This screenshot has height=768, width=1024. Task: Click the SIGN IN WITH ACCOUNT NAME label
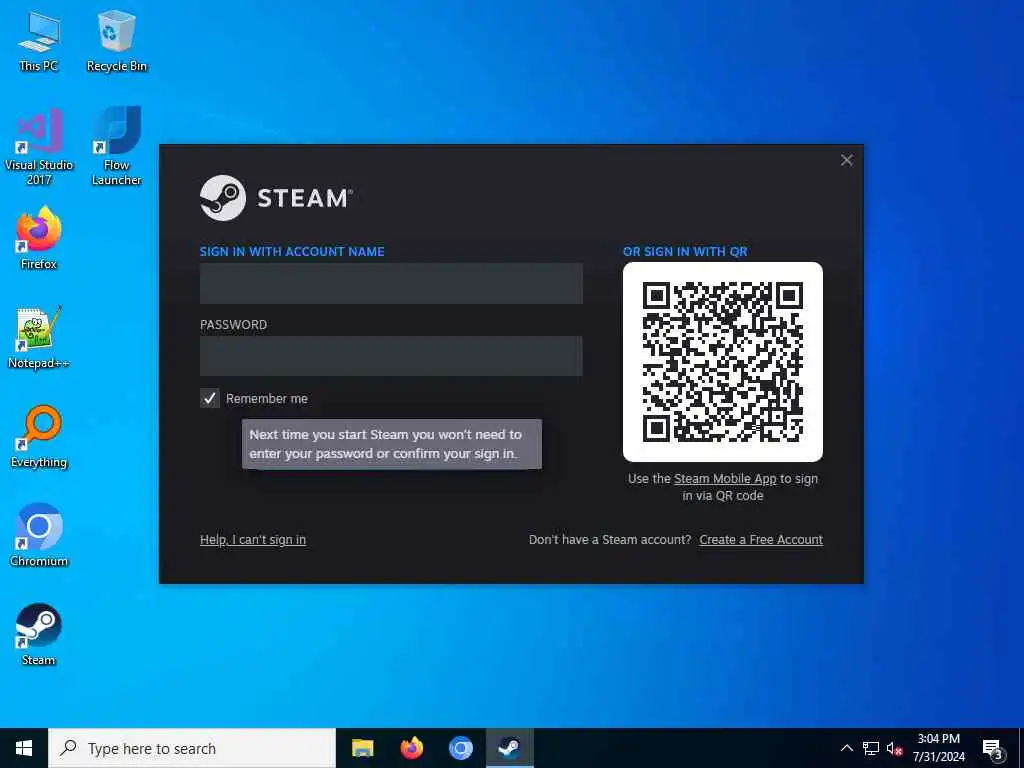point(292,251)
